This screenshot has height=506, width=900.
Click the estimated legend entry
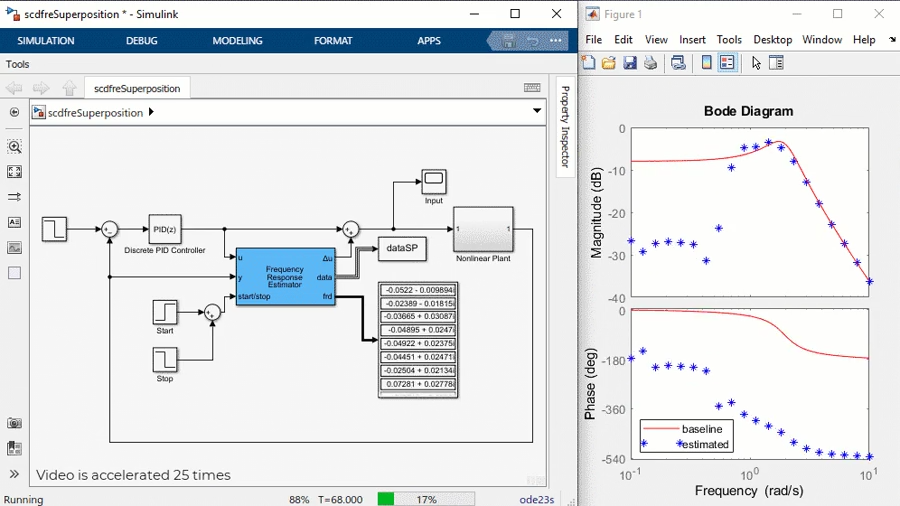[x=705, y=444]
